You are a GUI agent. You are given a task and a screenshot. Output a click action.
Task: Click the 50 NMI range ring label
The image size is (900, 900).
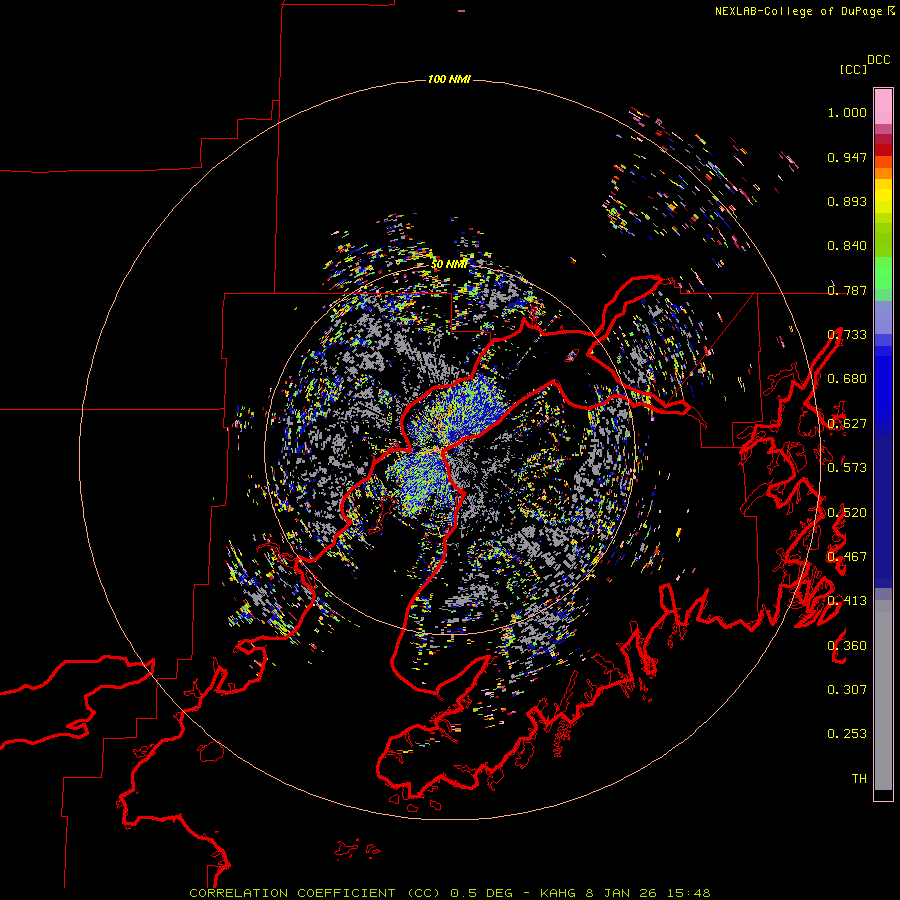pos(449,264)
